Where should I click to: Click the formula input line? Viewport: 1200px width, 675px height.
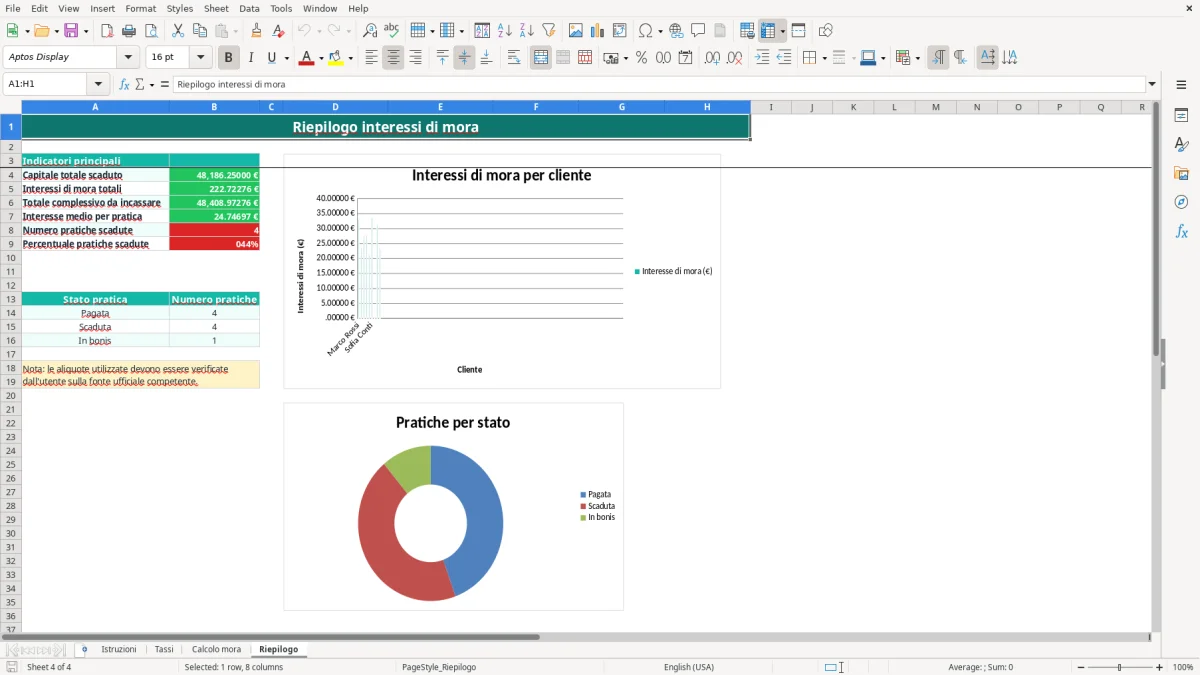[x=659, y=84]
